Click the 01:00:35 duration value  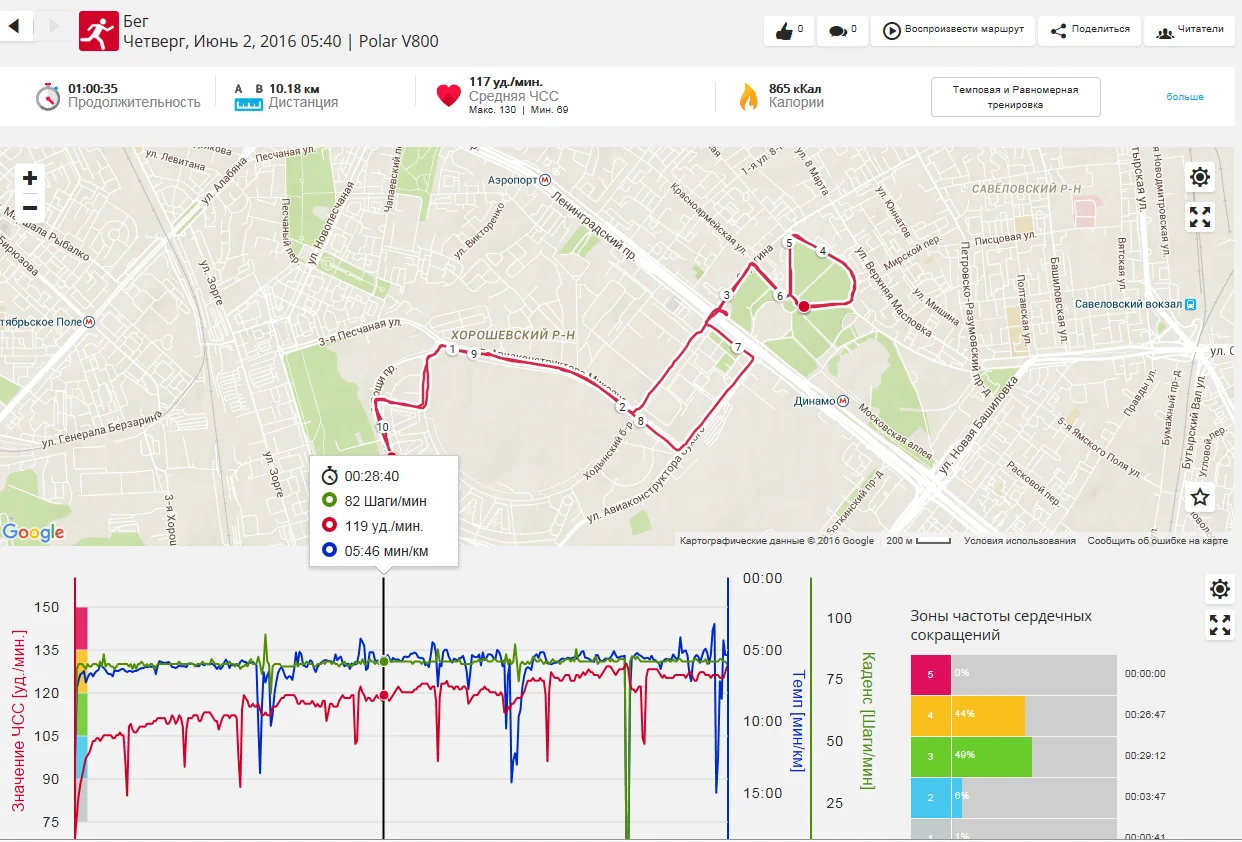point(93,89)
